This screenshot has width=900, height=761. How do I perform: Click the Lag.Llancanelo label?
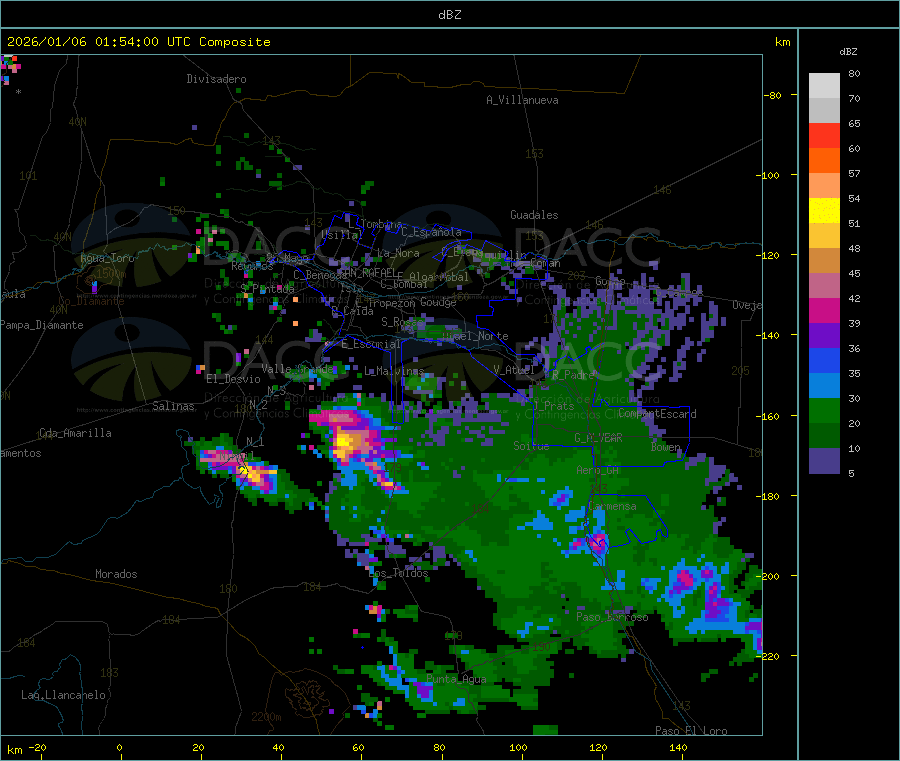(x=63, y=695)
